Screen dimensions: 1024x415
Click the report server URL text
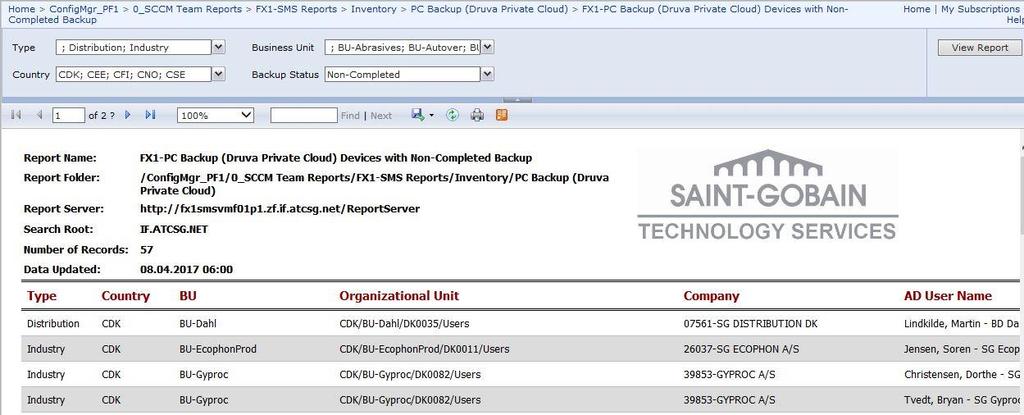[x=280, y=209]
